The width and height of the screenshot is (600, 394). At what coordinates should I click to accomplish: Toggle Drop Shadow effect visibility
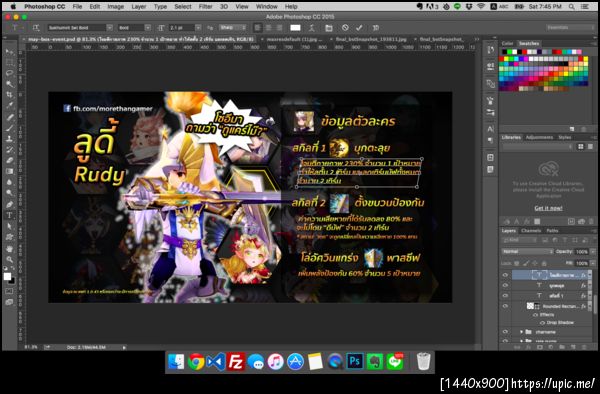coord(542,322)
